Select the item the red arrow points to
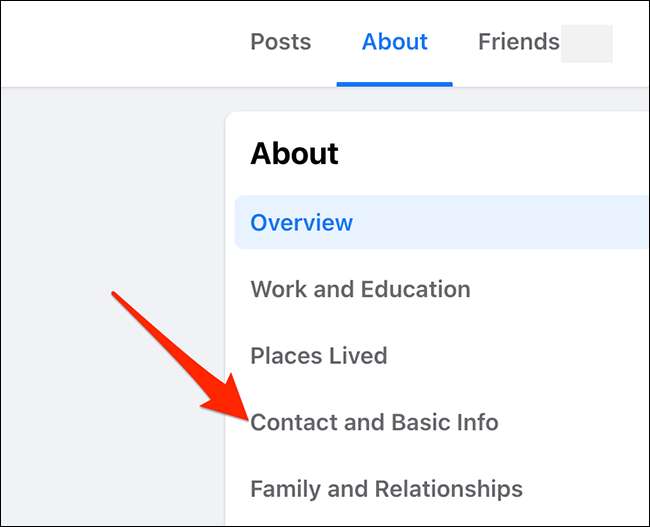The height and width of the screenshot is (527, 650). [374, 422]
